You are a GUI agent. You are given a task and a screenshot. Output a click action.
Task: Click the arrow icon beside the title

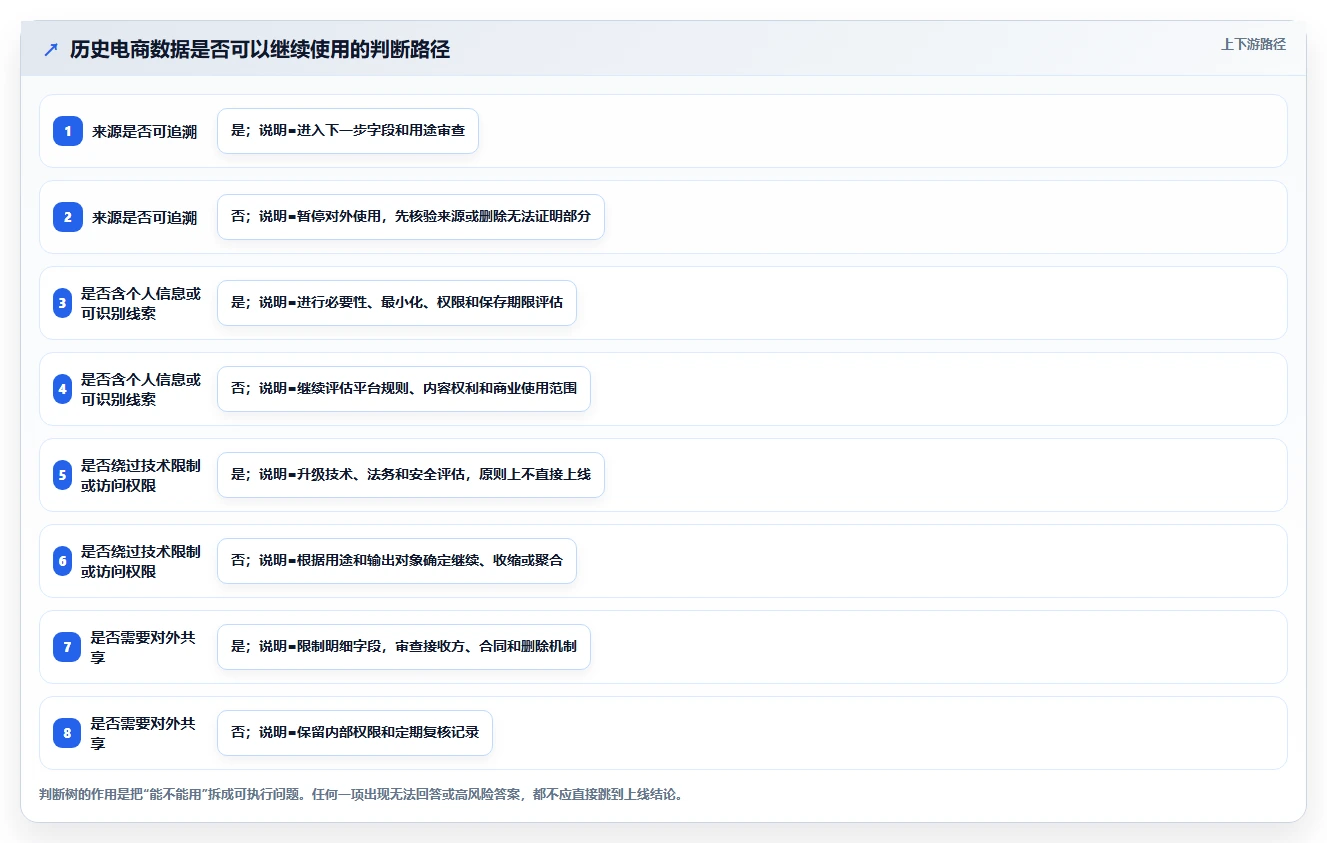(x=51, y=50)
